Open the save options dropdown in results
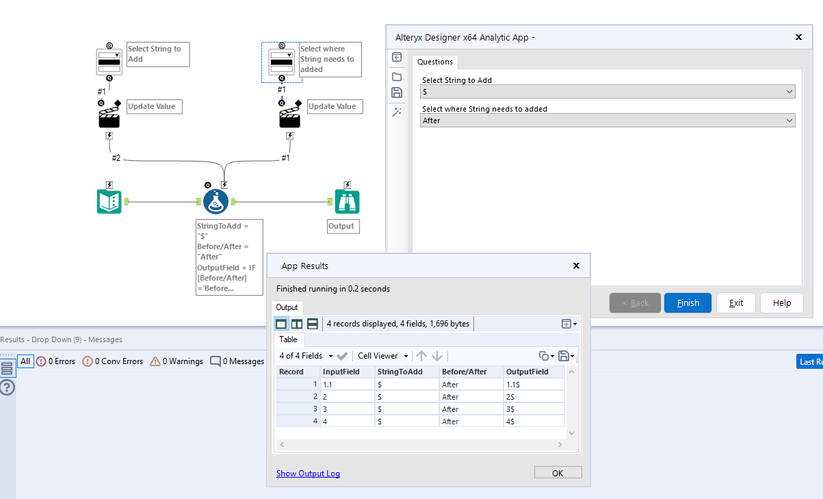823x499 pixels. (566, 356)
